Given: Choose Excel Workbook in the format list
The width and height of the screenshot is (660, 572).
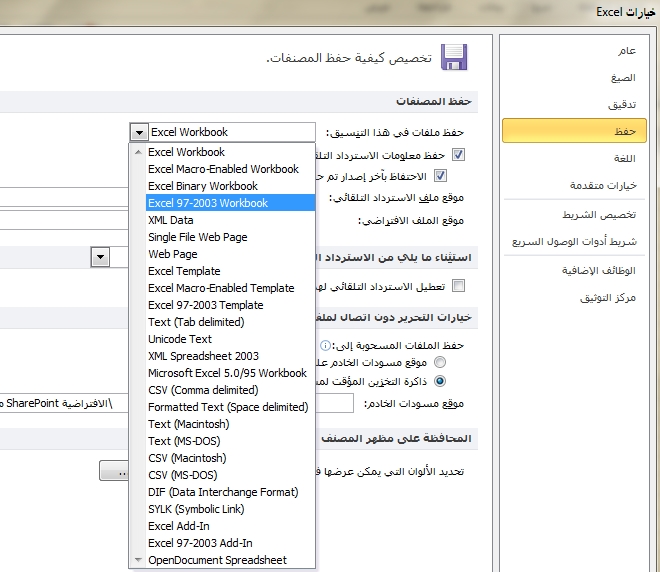Looking at the screenshot, I should click(x=230, y=152).
